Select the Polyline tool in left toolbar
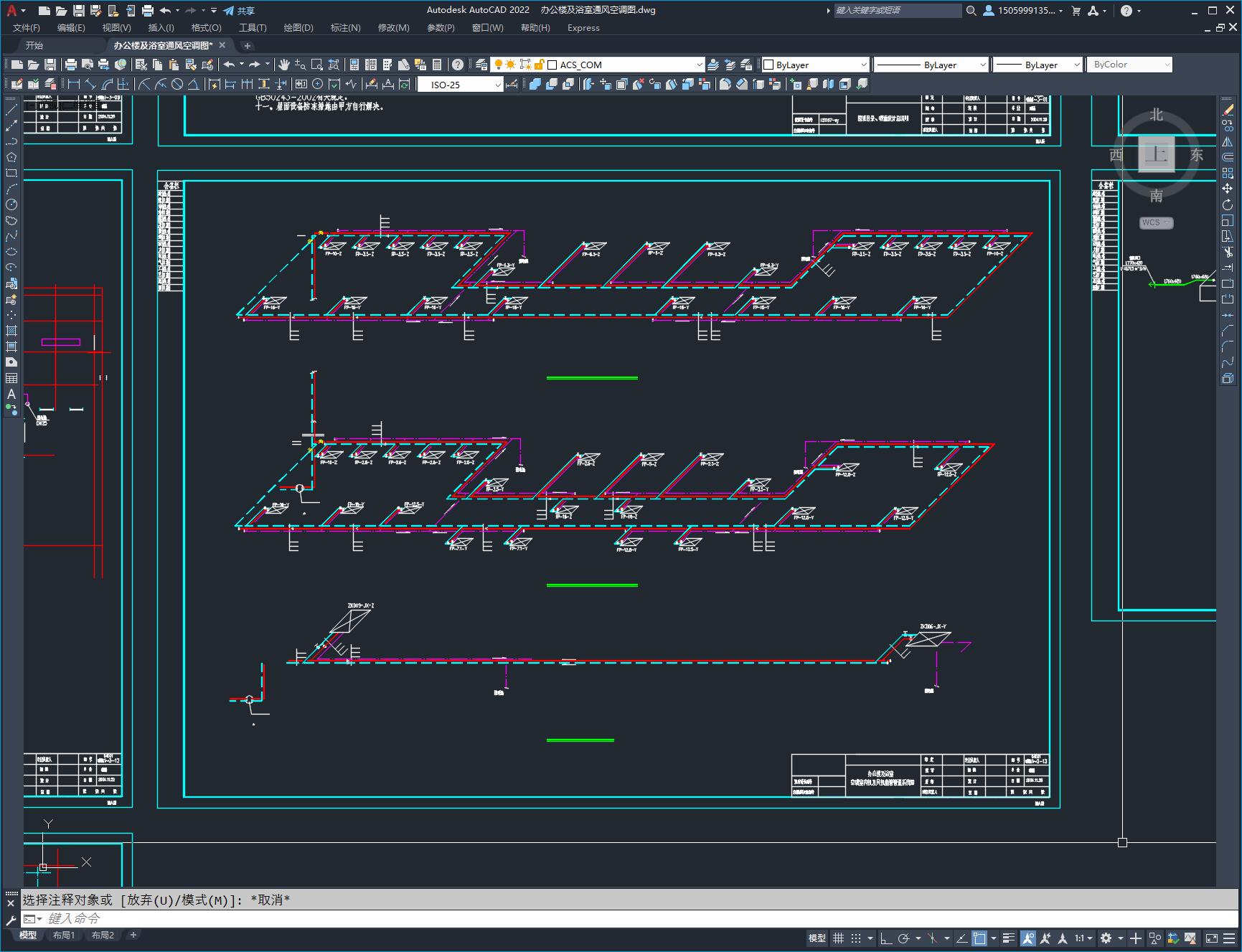1242x952 pixels. [11, 141]
